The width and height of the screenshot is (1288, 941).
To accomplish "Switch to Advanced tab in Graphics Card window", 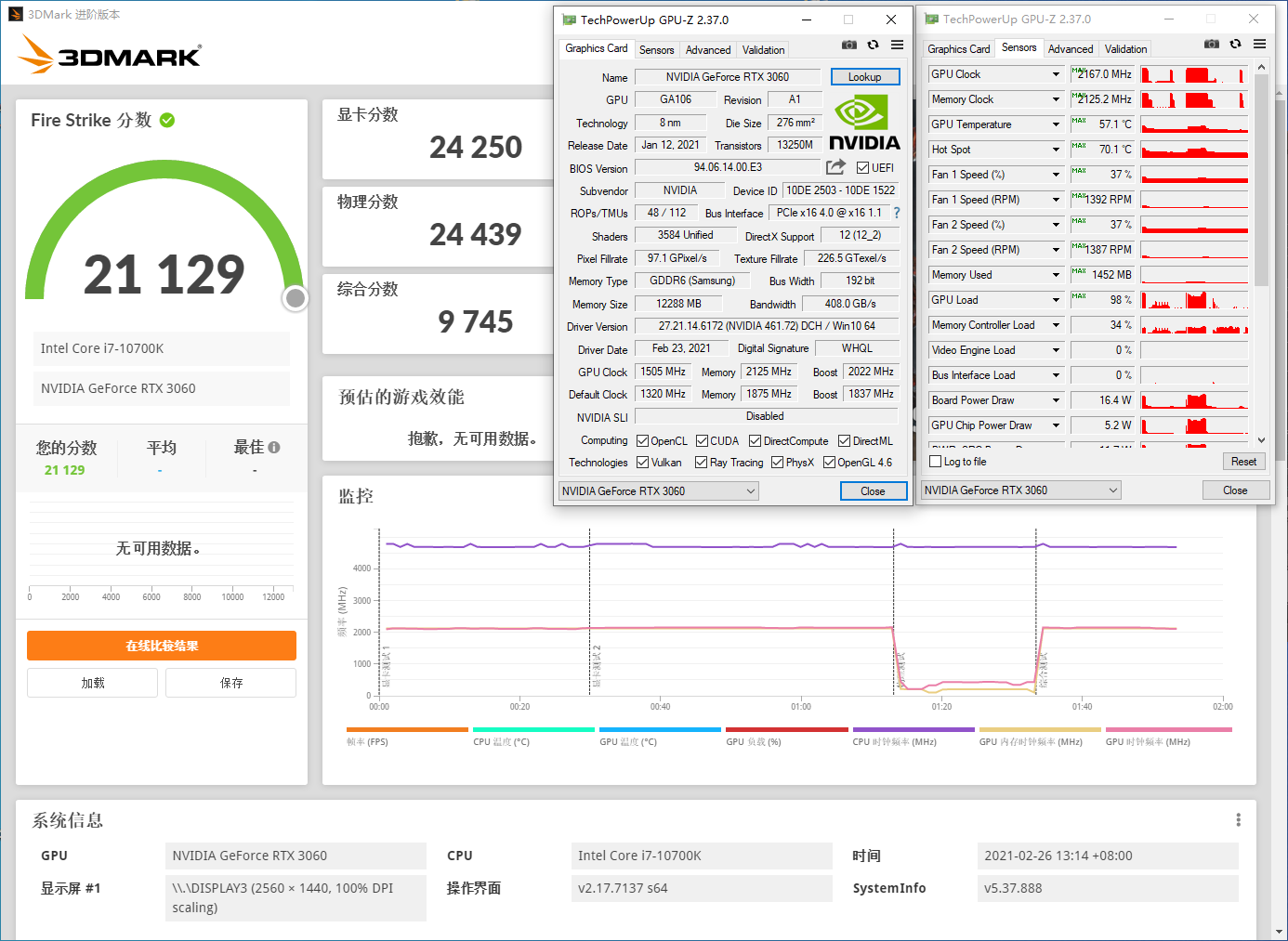I will pyautogui.click(x=708, y=50).
